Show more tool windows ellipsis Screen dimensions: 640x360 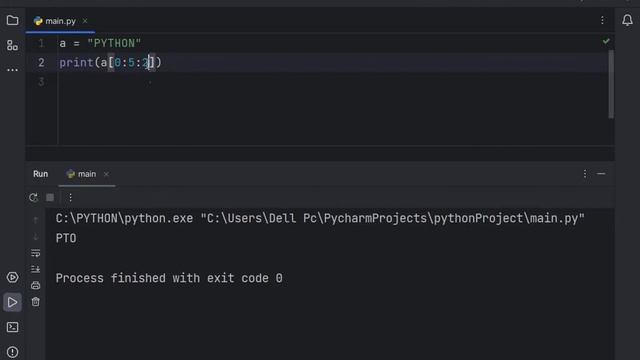12,70
